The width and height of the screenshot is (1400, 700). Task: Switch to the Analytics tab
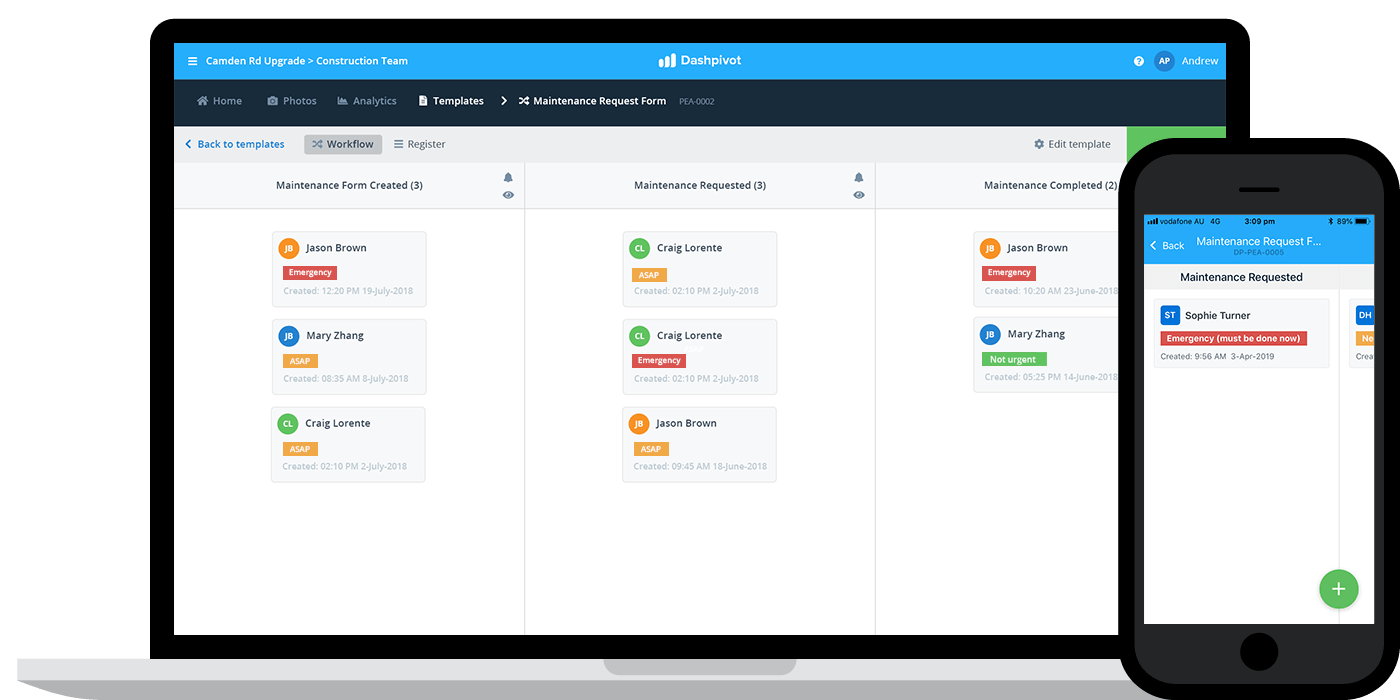pos(367,101)
